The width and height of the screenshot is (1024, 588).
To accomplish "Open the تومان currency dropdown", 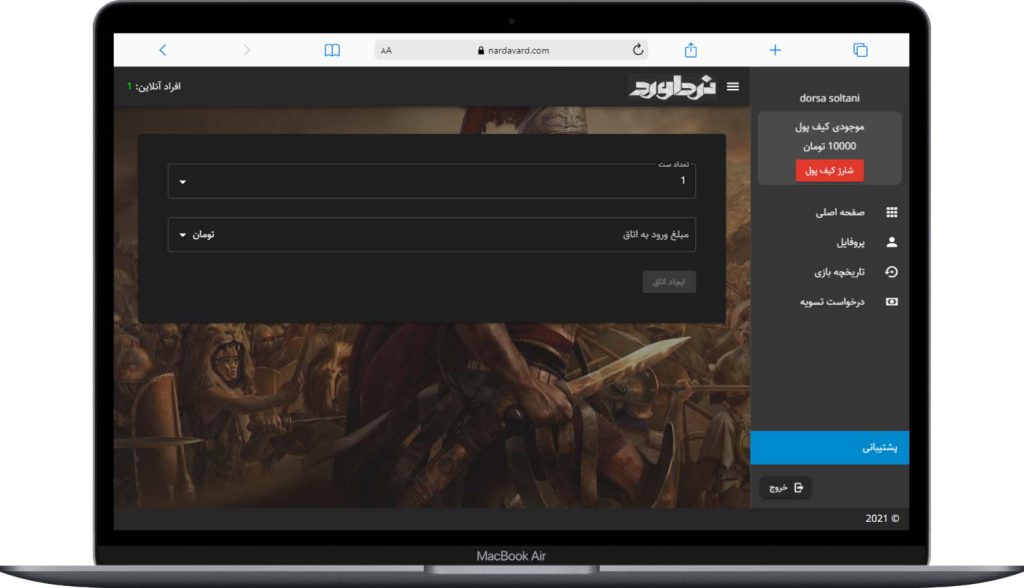I will pyautogui.click(x=196, y=235).
